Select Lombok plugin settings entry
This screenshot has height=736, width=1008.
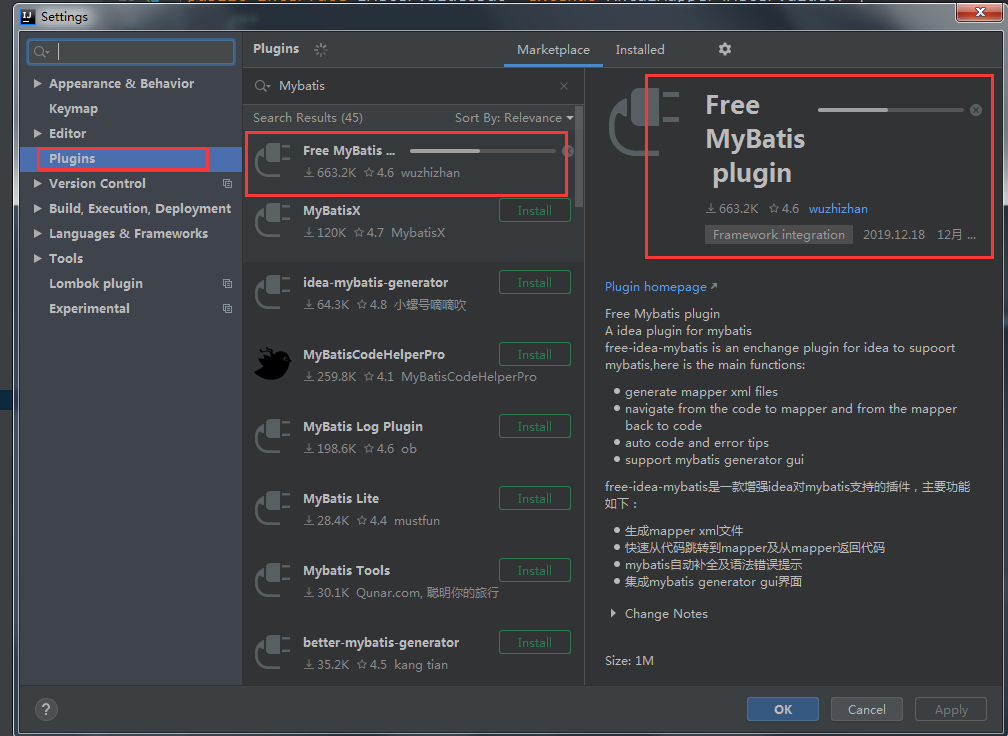[x=96, y=283]
